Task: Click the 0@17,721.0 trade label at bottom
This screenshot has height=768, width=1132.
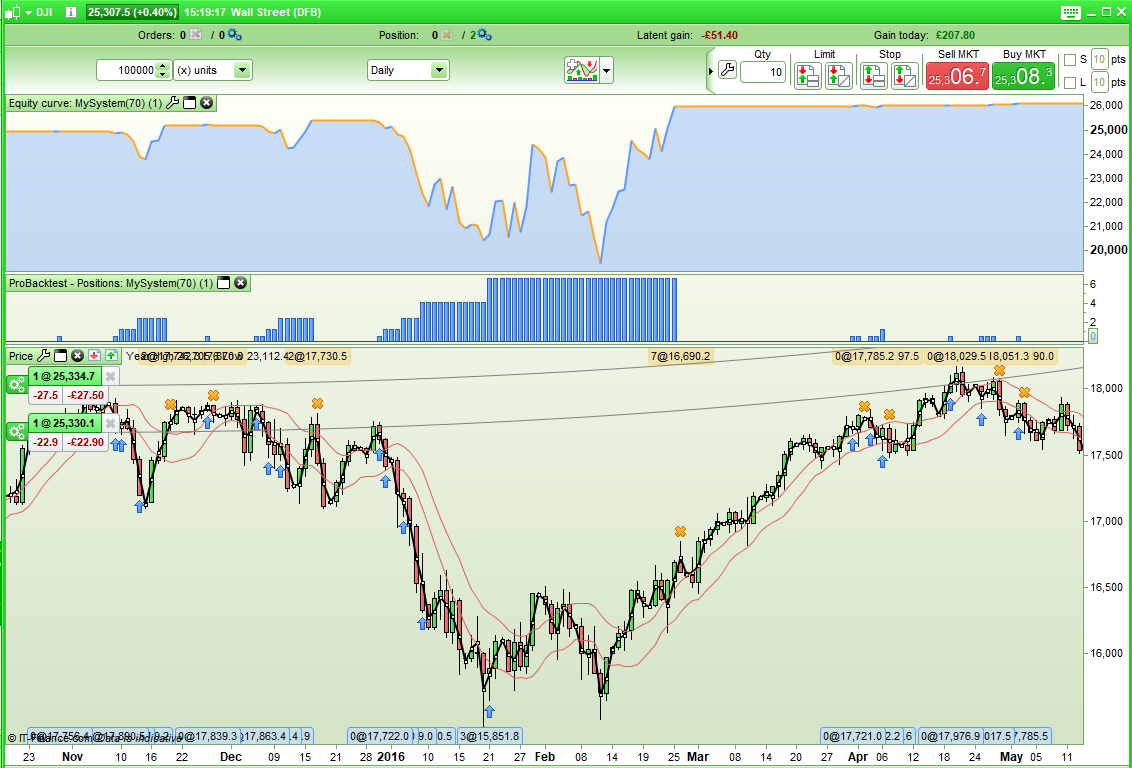Action: [853, 736]
